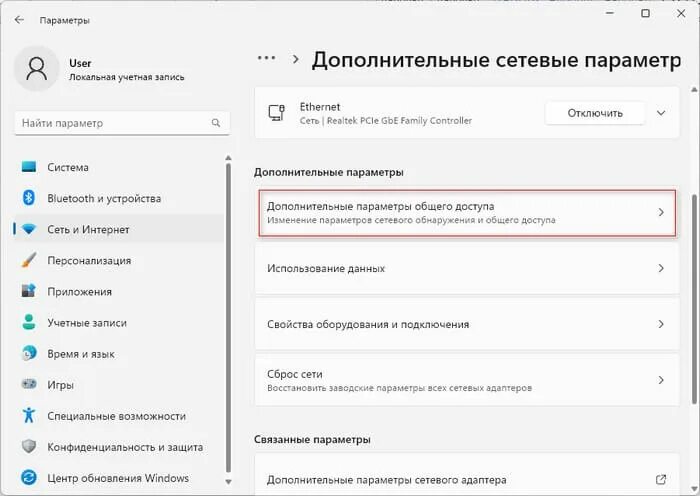Click Realtek PCIe GbE Family Controller text

(399, 121)
